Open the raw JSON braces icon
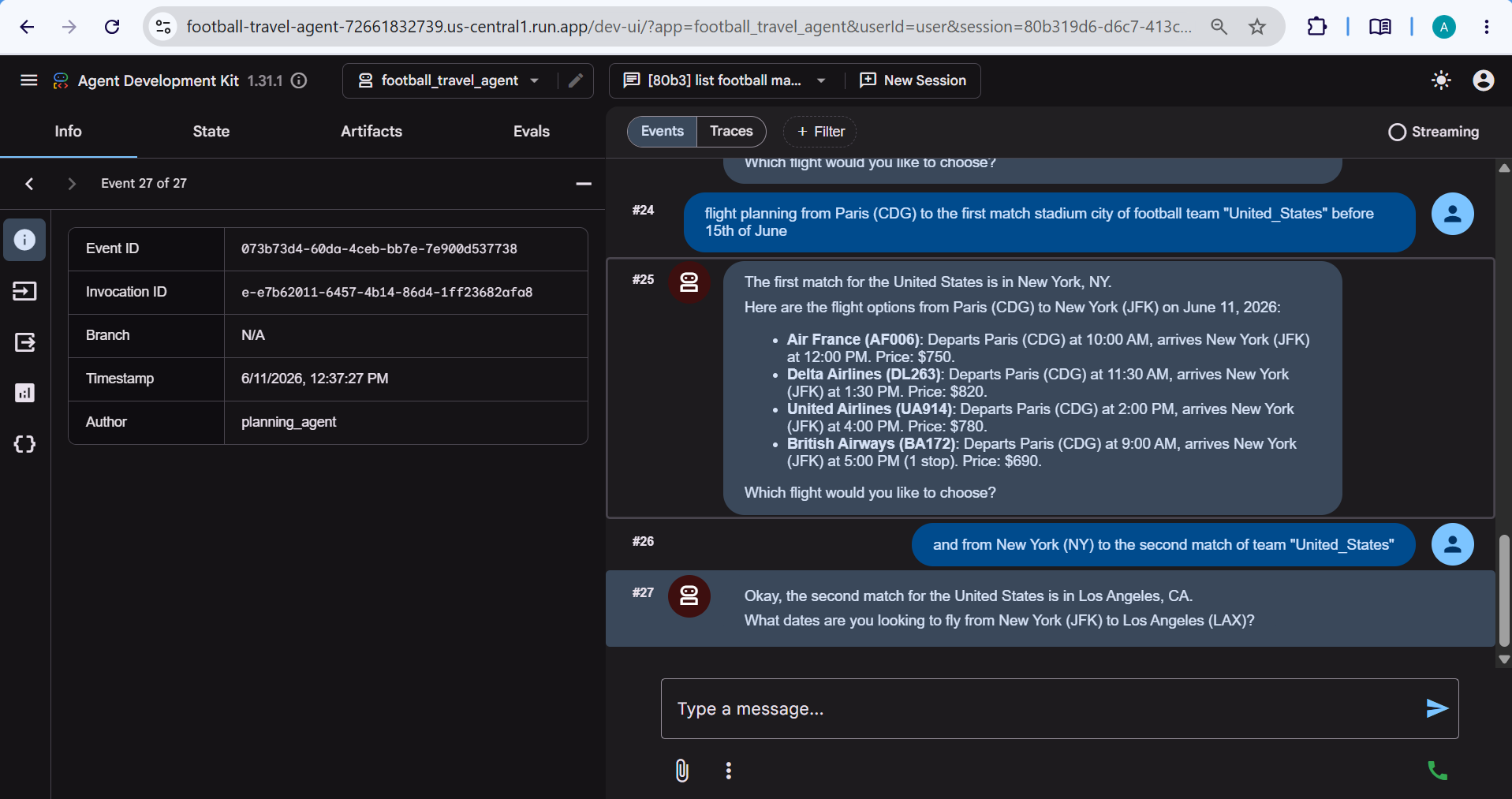Screen dimensions: 1512x799 (x=24, y=444)
